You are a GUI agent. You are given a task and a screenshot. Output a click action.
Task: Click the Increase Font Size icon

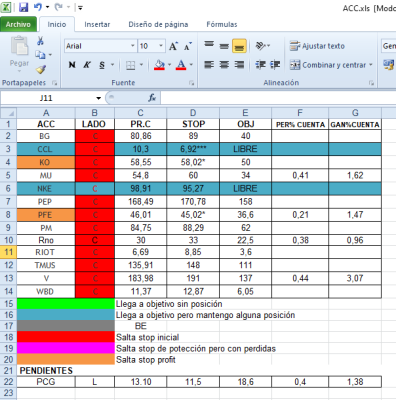pos(173,46)
